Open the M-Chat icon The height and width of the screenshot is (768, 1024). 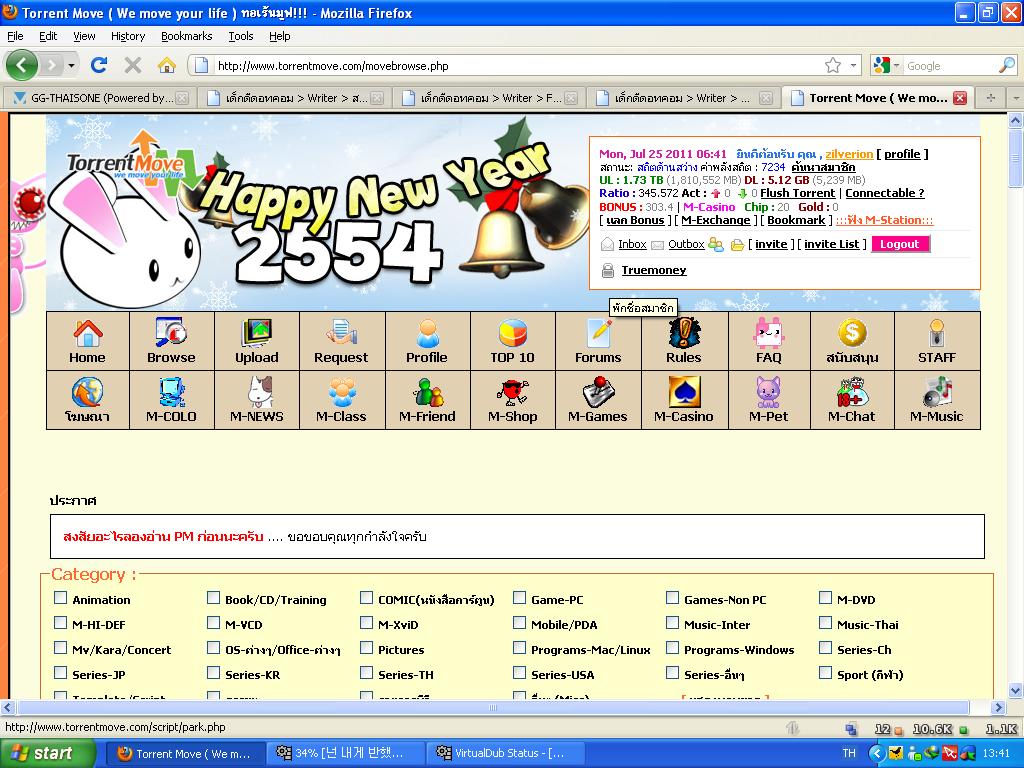click(x=852, y=392)
